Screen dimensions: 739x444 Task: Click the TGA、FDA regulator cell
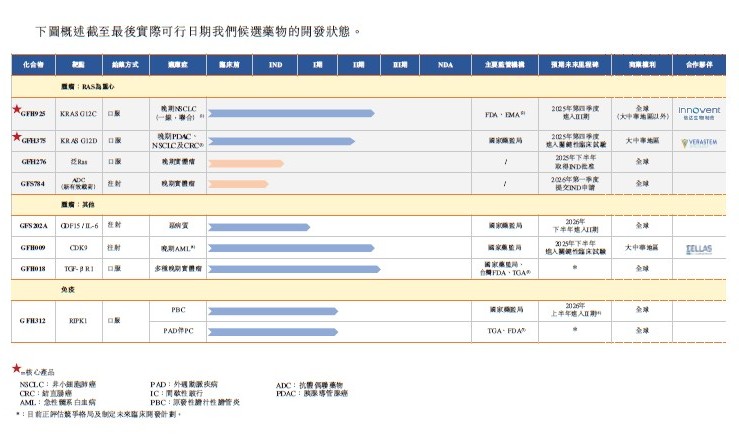click(x=506, y=331)
